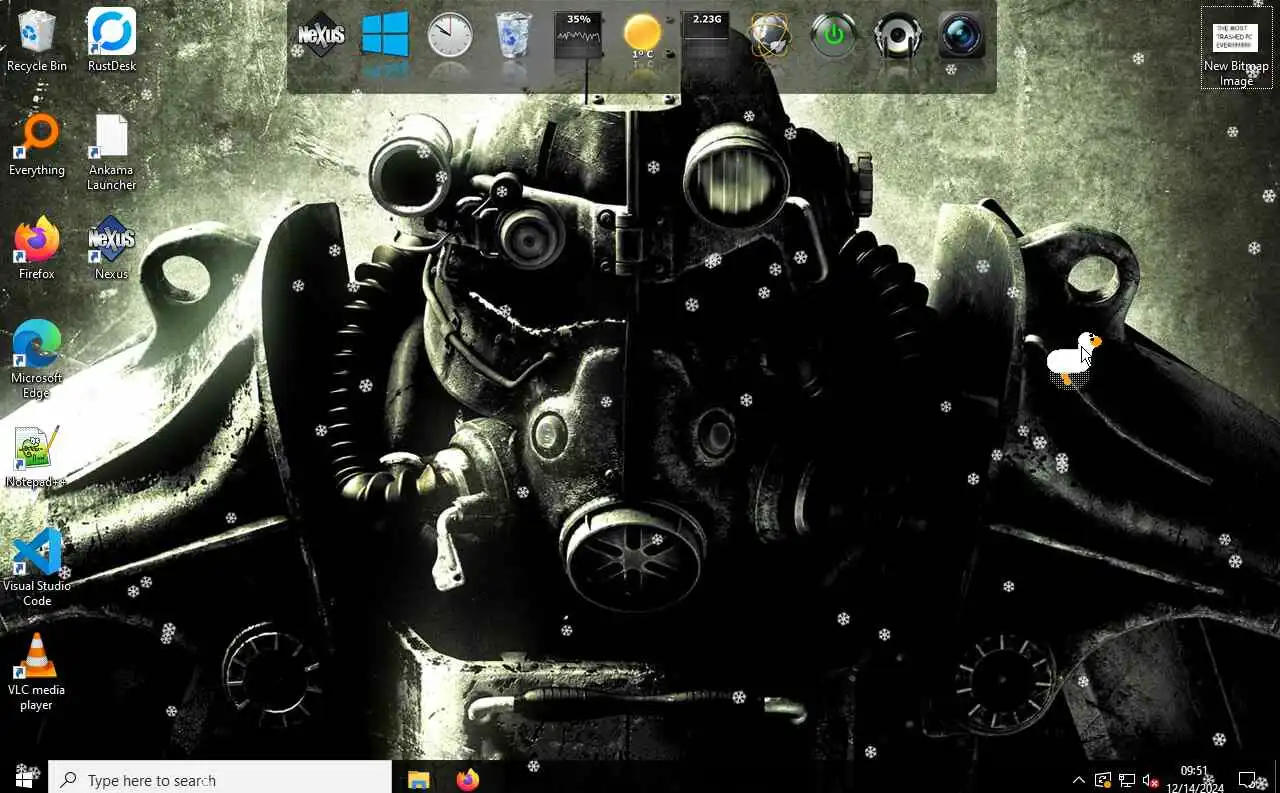Click the globe network icon in the dock
Image resolution: width=1280 pixels, height=793 pixels.
pyautogui.click(x=770, y=36)
